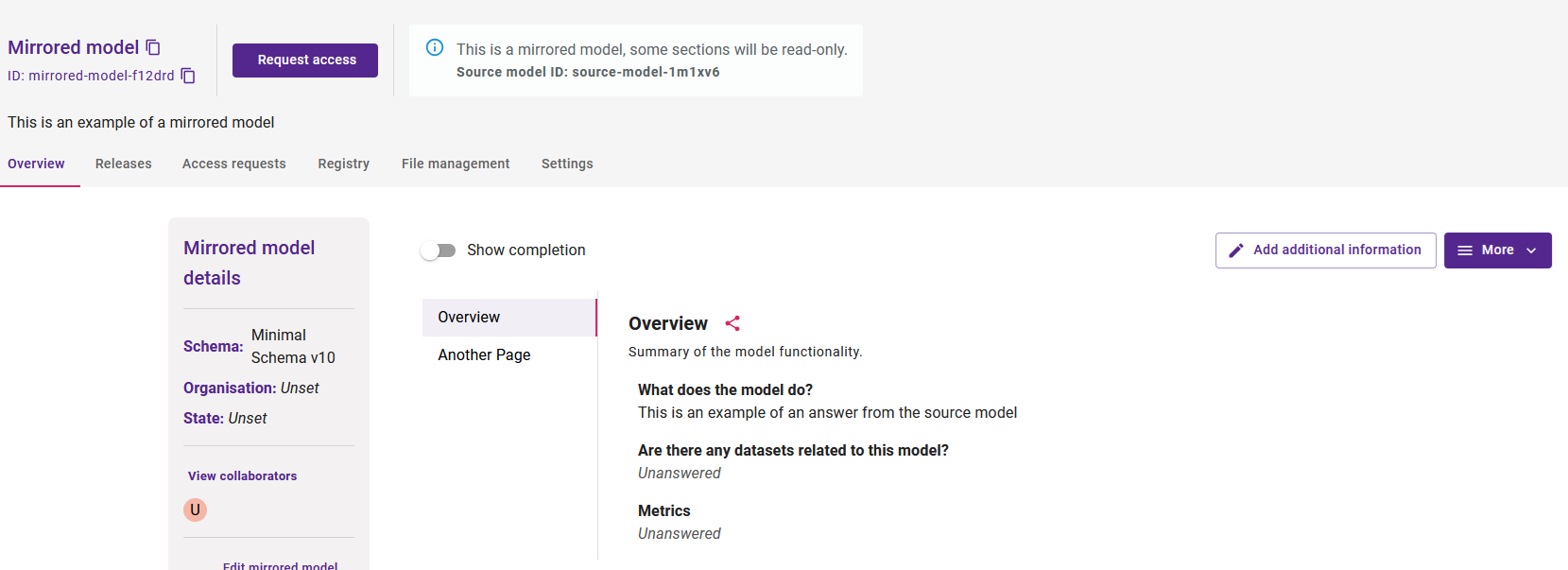
Task: Copy the model ID mirrored-model-f12drd icon
Action: 188,76
